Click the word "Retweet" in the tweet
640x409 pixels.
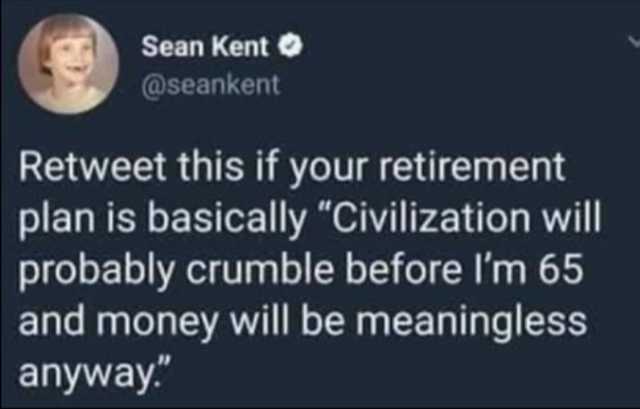pos(92,167)
